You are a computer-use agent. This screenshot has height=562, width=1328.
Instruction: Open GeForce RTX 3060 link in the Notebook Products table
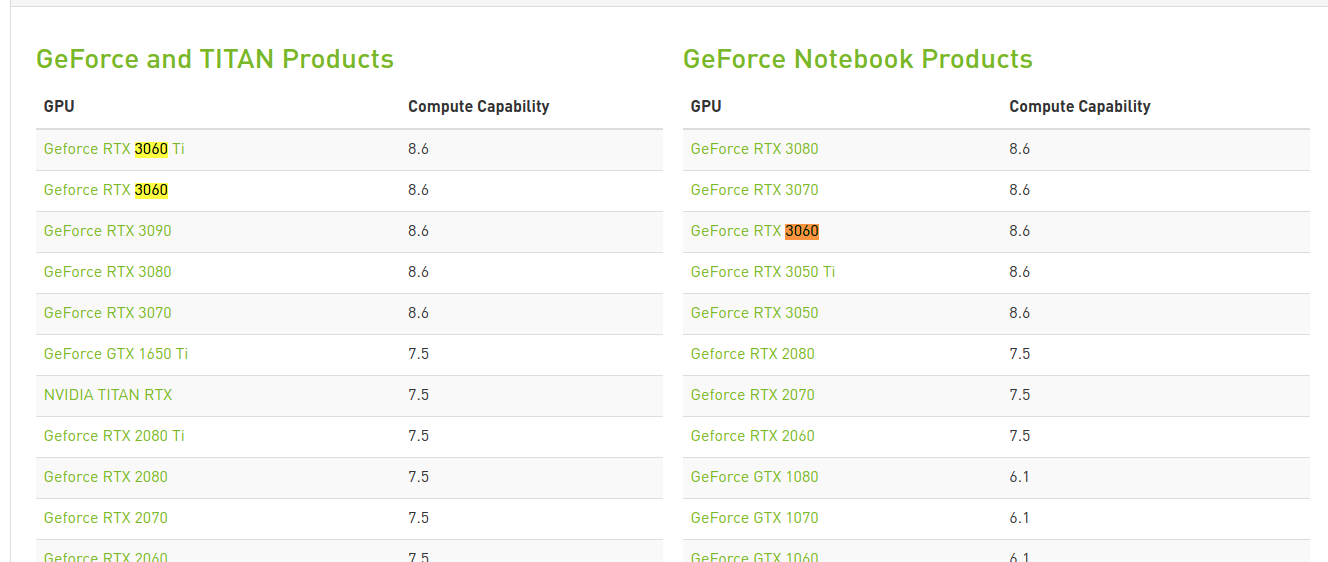pos(755,231)
